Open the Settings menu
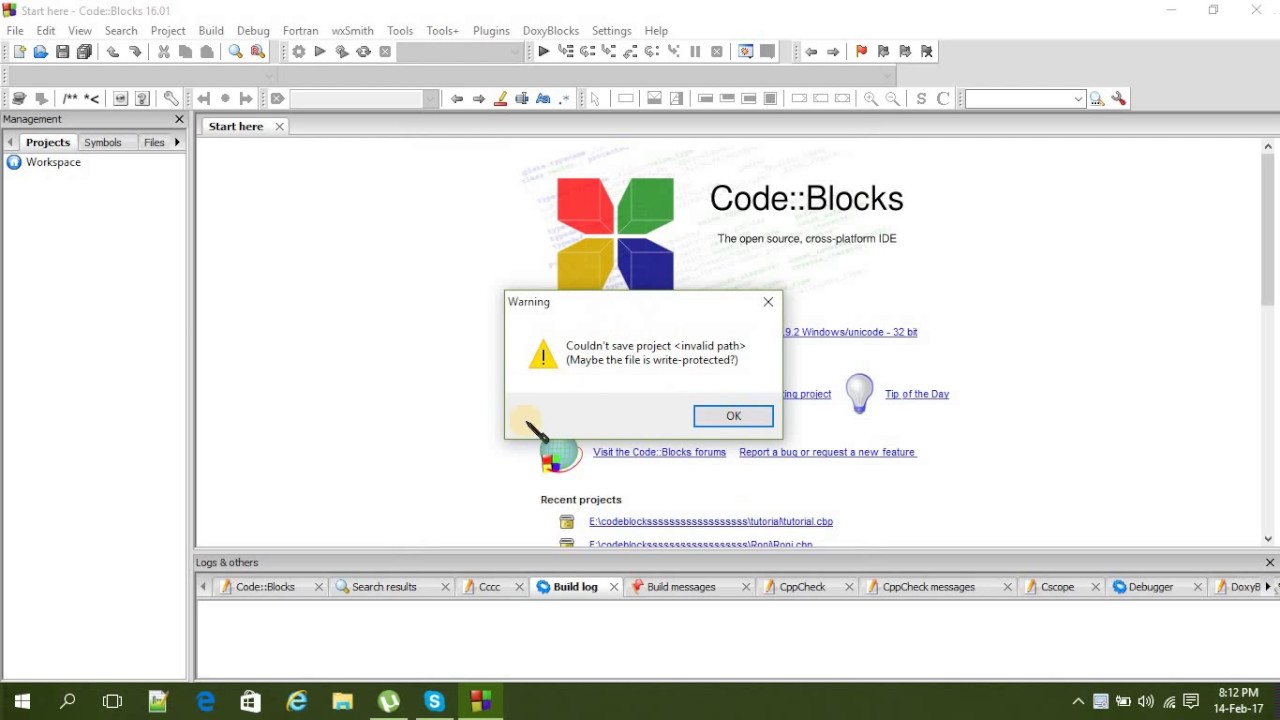The width and height of the screenshot is (1280, 720). point(611,31)
